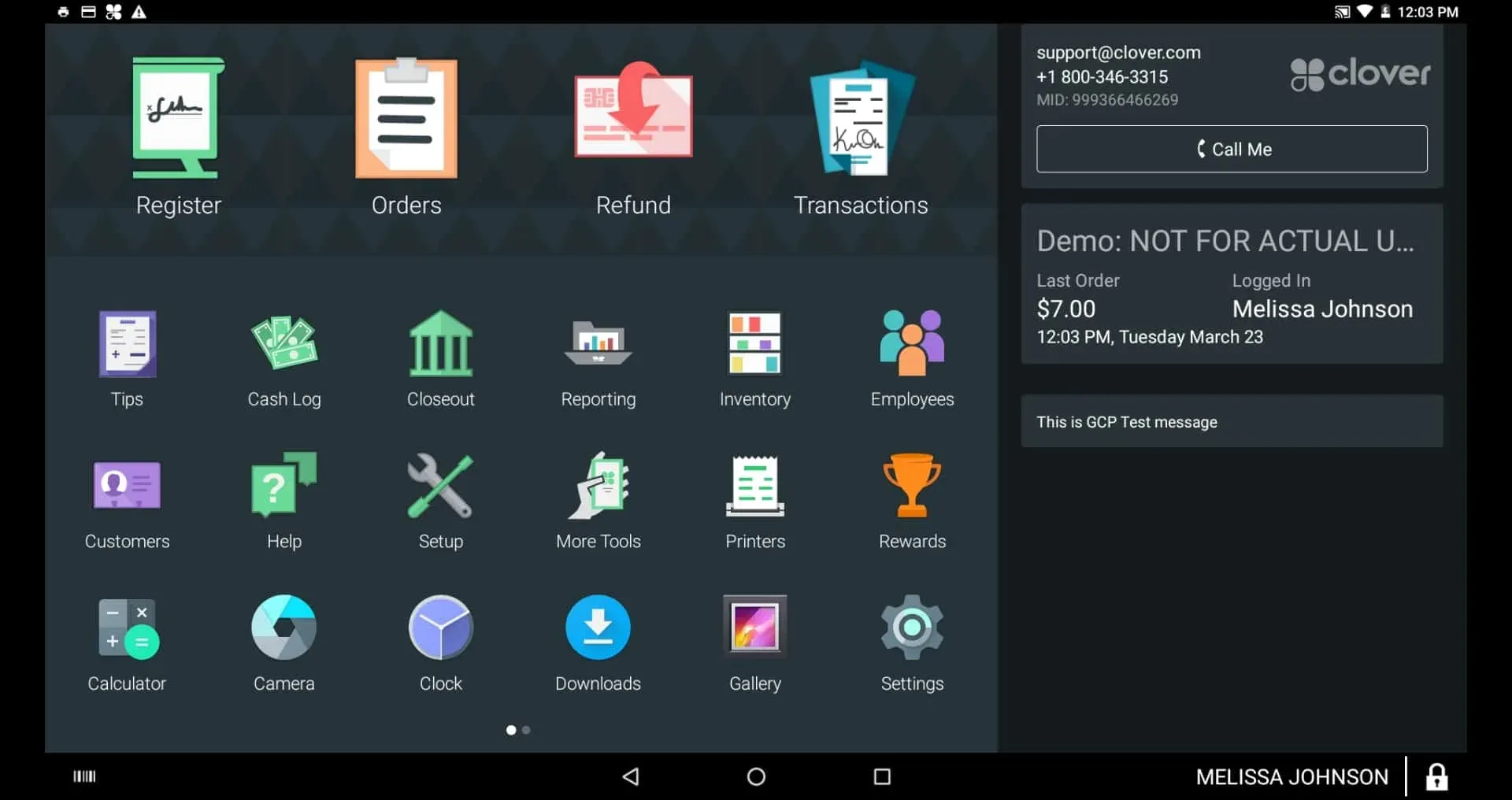Launch the Refund app
The width and height of the screenshot is (1512, 800).
[633, 137]
